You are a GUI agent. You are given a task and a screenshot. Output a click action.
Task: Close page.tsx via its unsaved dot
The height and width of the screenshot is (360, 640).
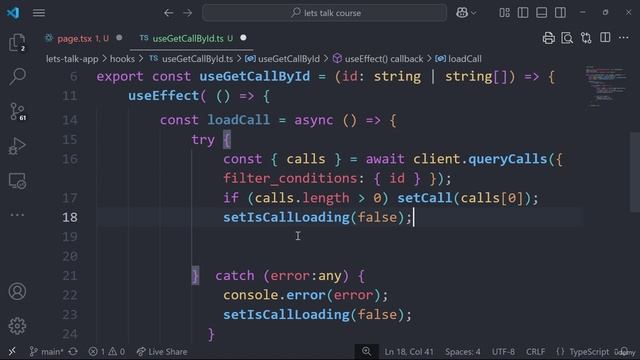pyautogui.click(x=119, y=38)
